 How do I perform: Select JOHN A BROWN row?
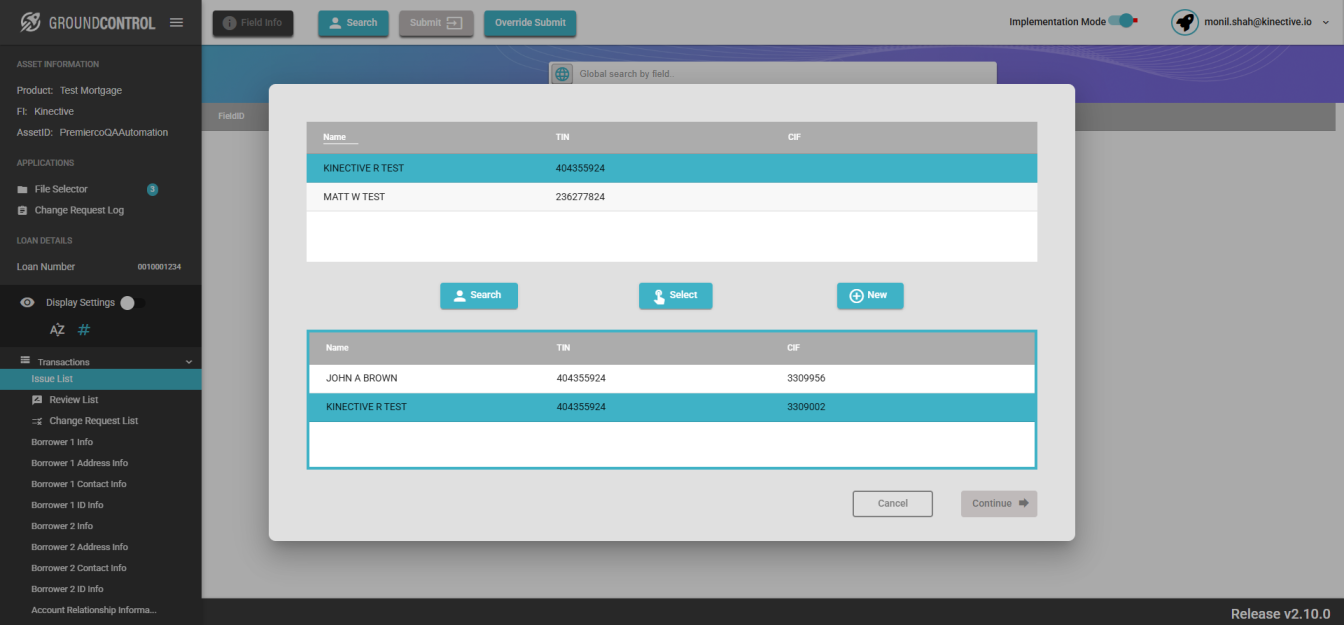coord(672,379)
